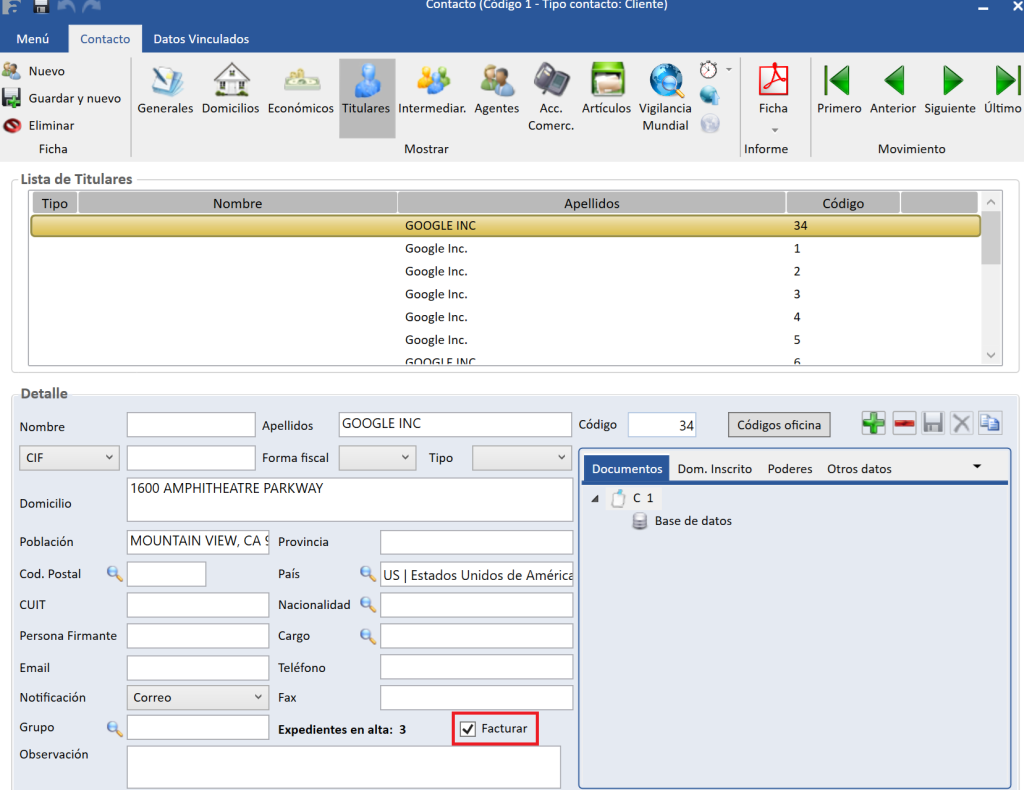Click the Nombre column header
This screenshot has height=790, width=1024.
click(x=238, y=204)
